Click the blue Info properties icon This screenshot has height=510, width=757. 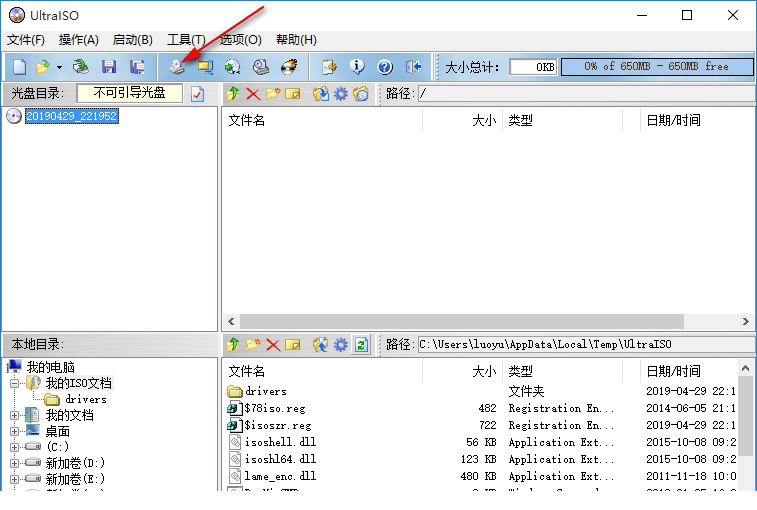pos(357,67)
